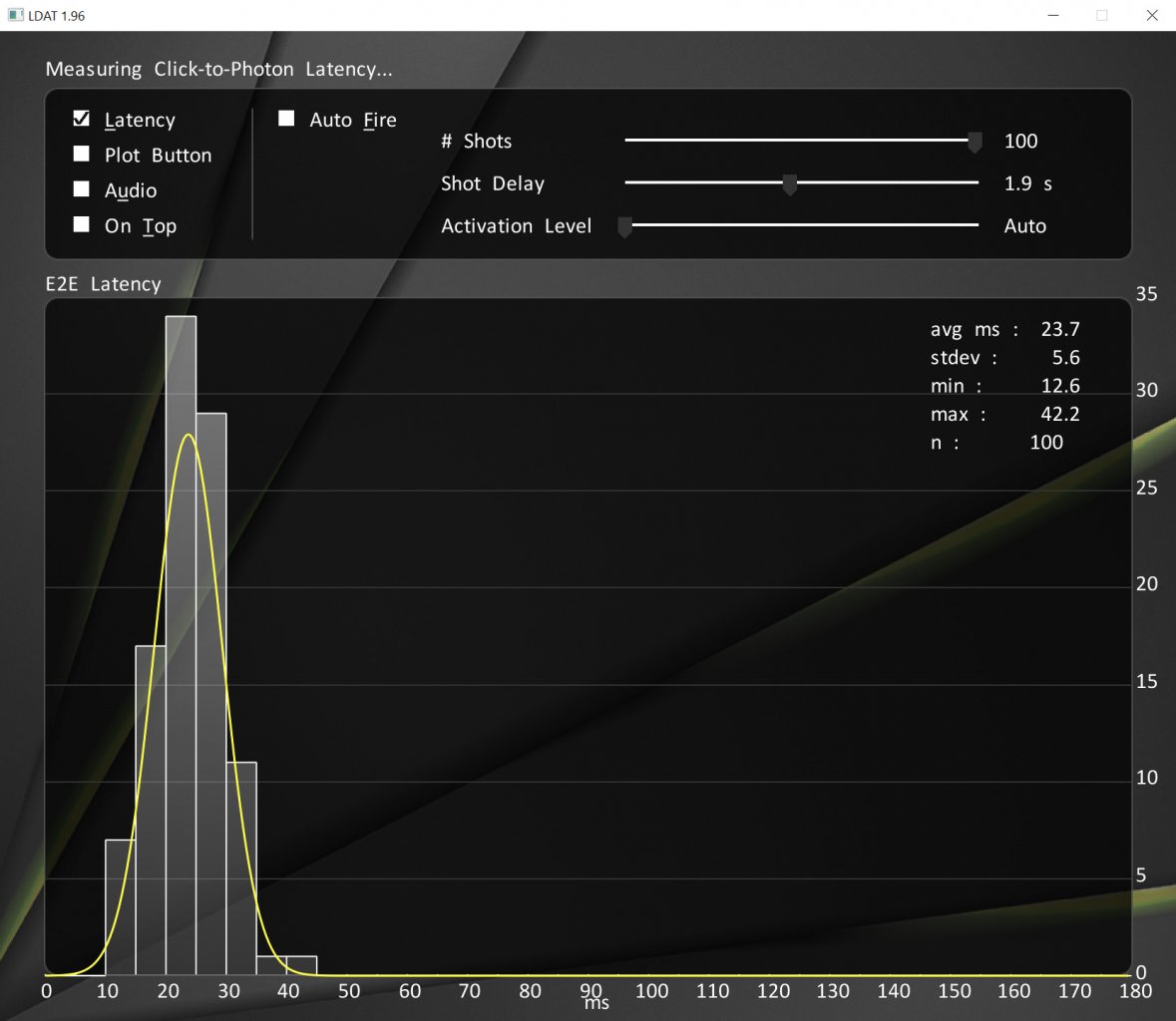
Task: Enable the Plot Button checkbox
Action: [x=81, y=154]
